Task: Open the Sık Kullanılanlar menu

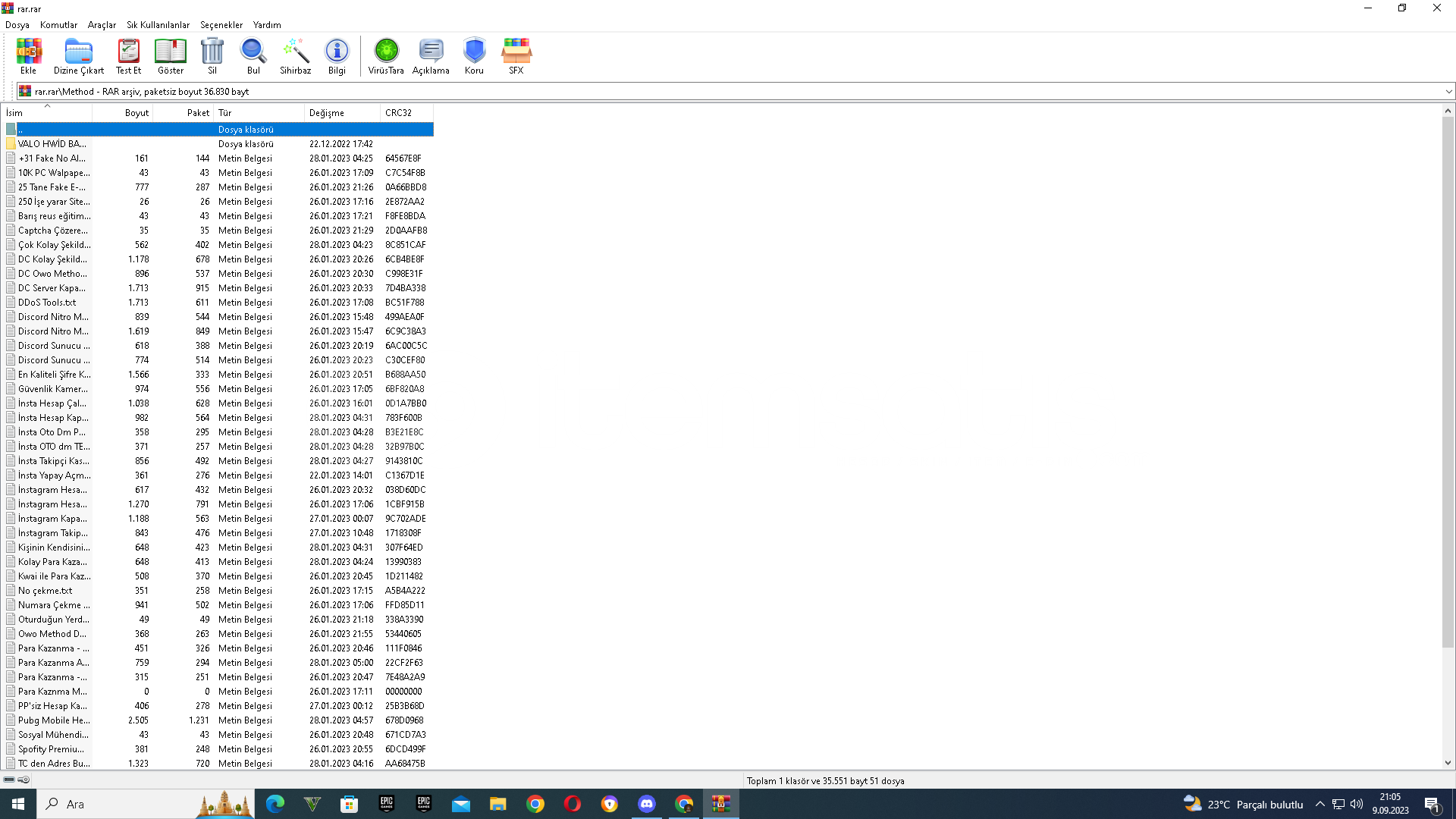Action: pos(158,25)
